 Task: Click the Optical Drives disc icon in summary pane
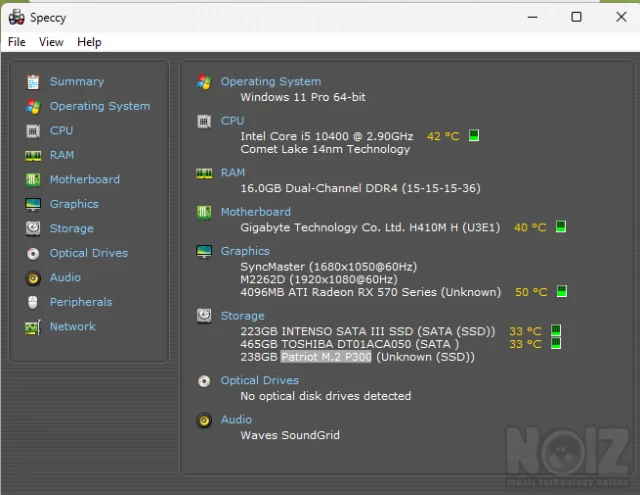(x=204, y=381)
